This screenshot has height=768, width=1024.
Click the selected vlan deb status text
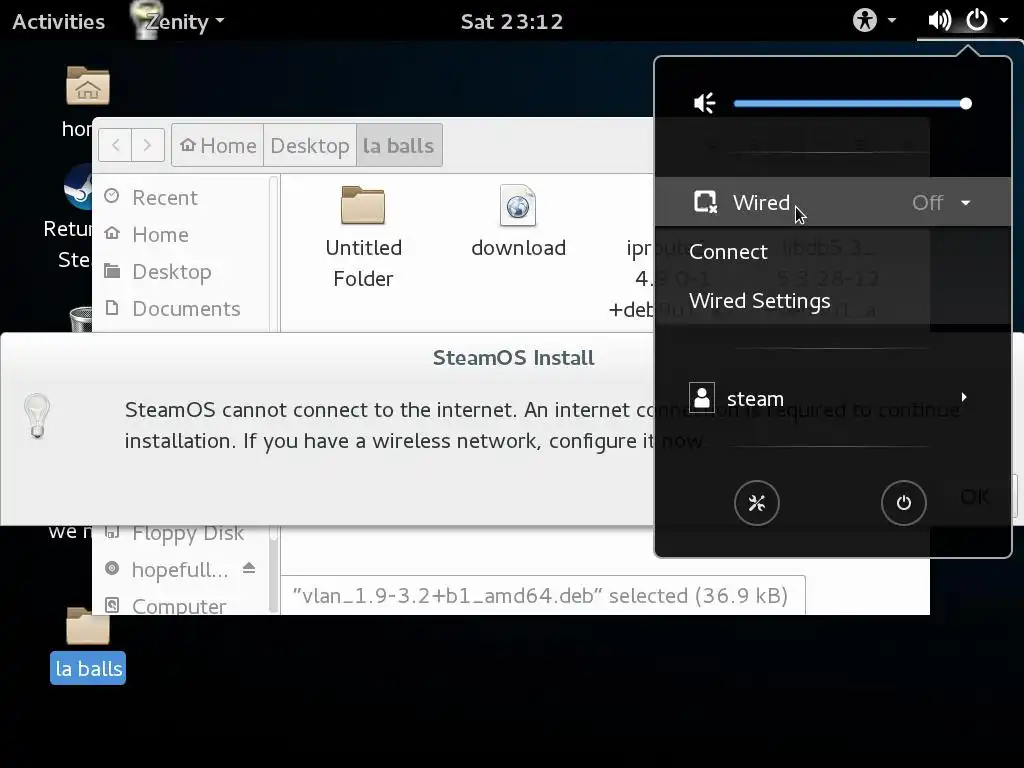click(541, 596)
